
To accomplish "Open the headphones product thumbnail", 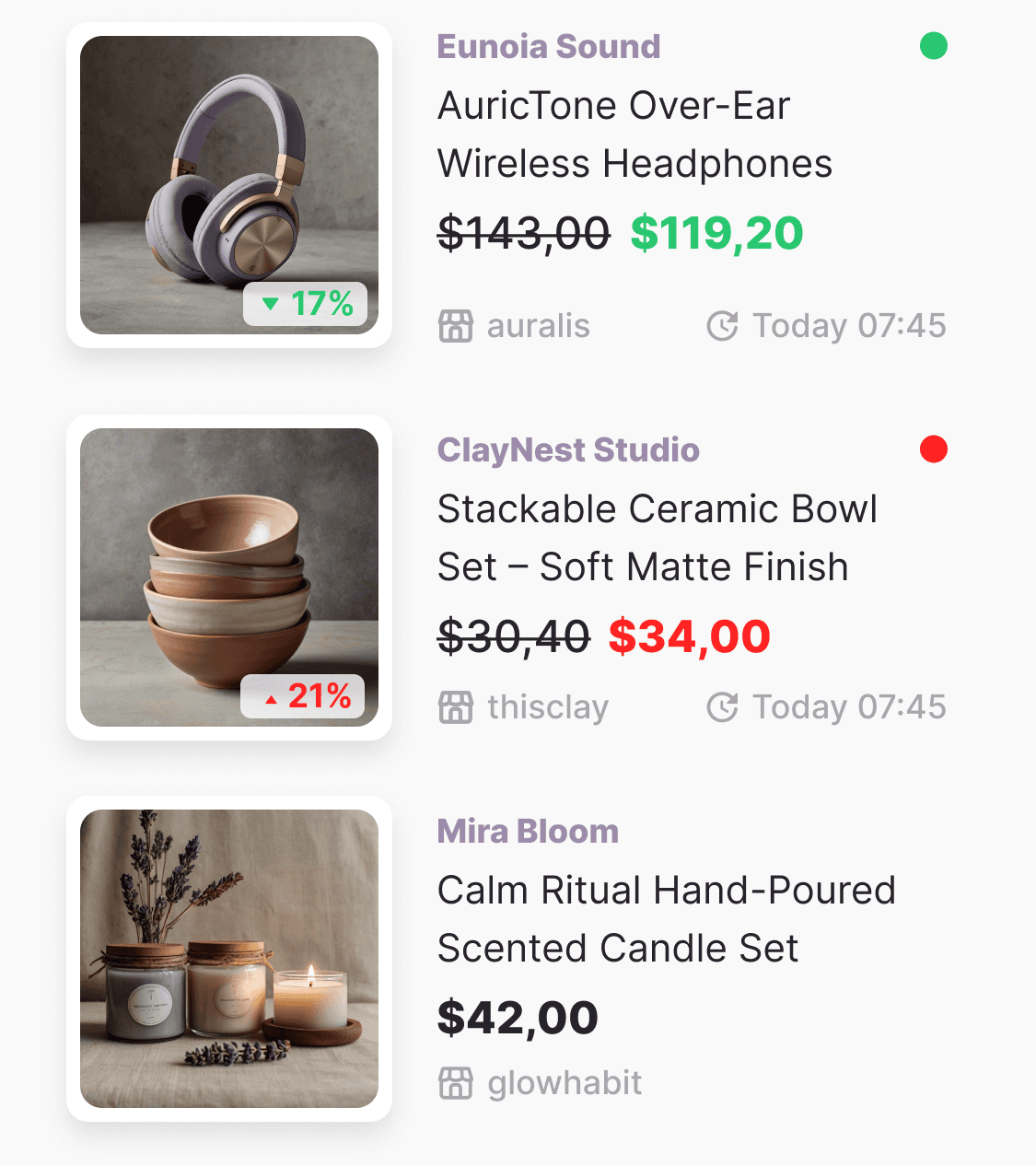I will click(x=229, y=185).
